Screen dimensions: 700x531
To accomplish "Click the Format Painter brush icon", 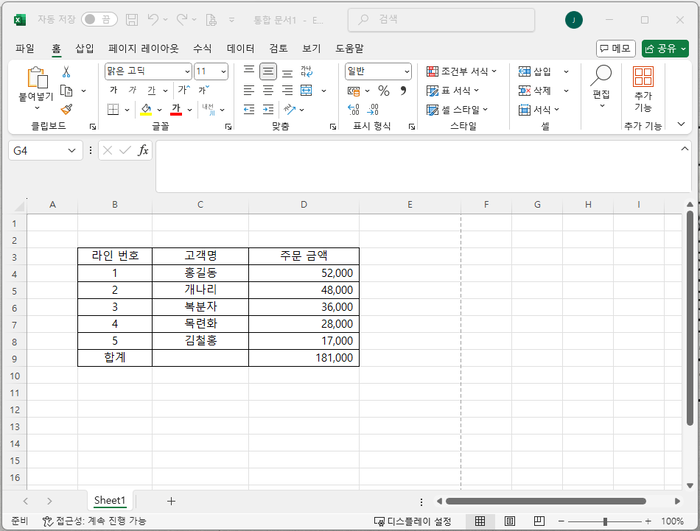I will point(67,109).
